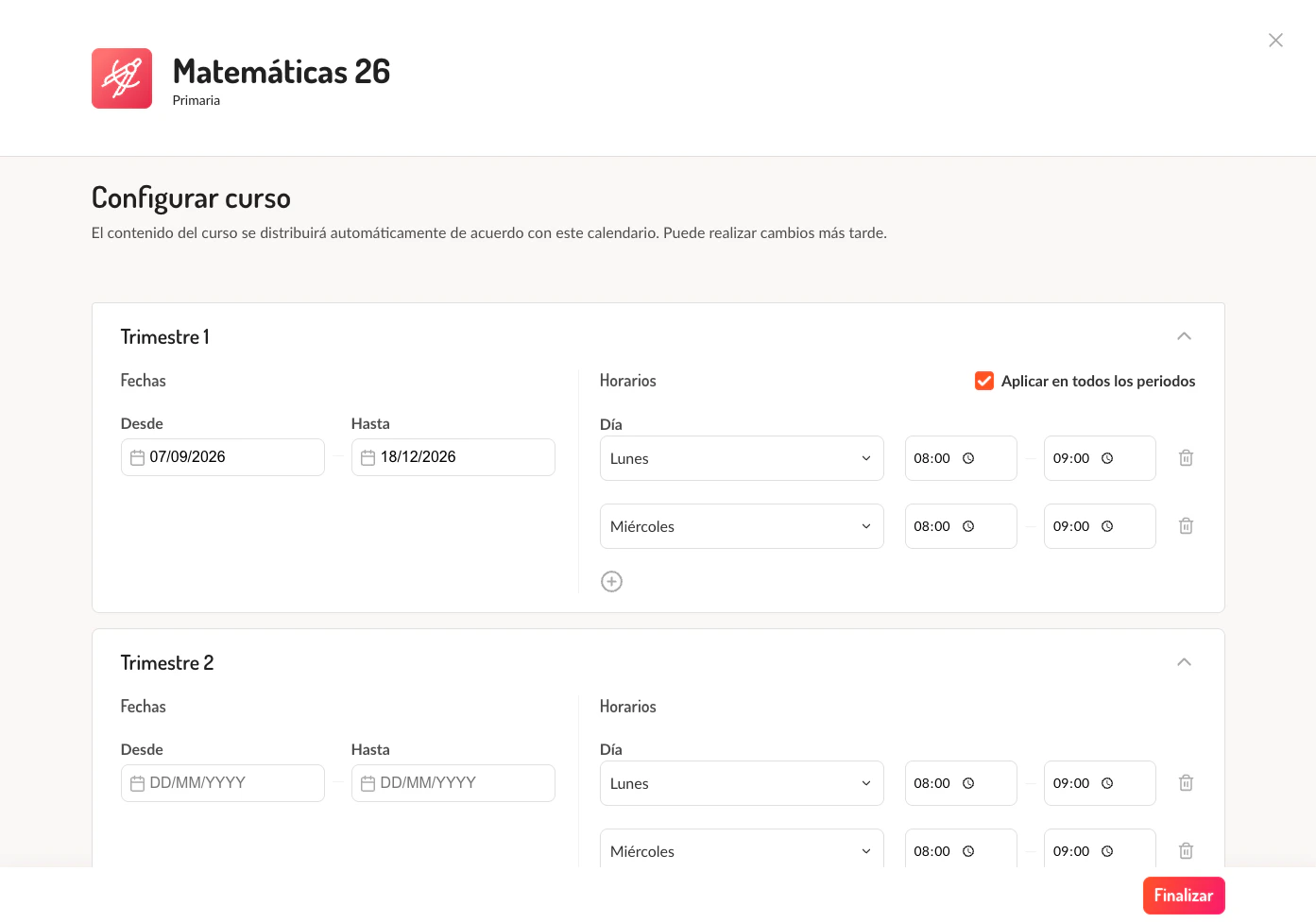The width and height of the screenshot is (1316, 923).
Task: Uncheck Aplicar en todos los periodos
Action: (x=983, y=381)
